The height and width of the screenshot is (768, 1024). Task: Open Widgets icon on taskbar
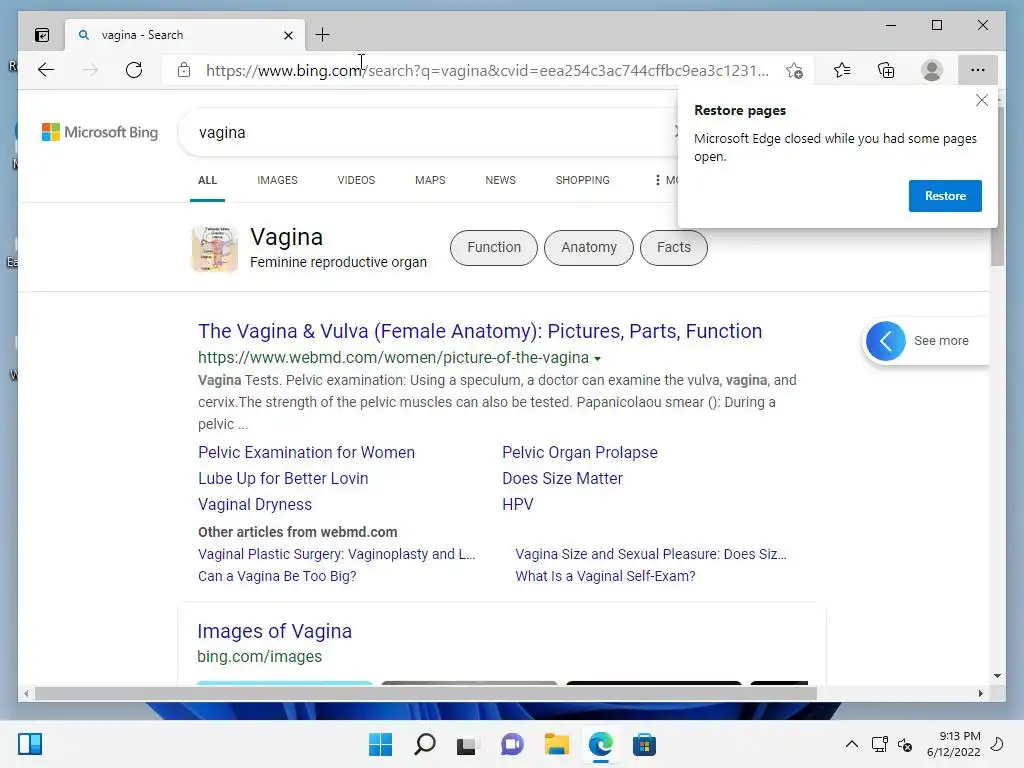tap(30, 744)
